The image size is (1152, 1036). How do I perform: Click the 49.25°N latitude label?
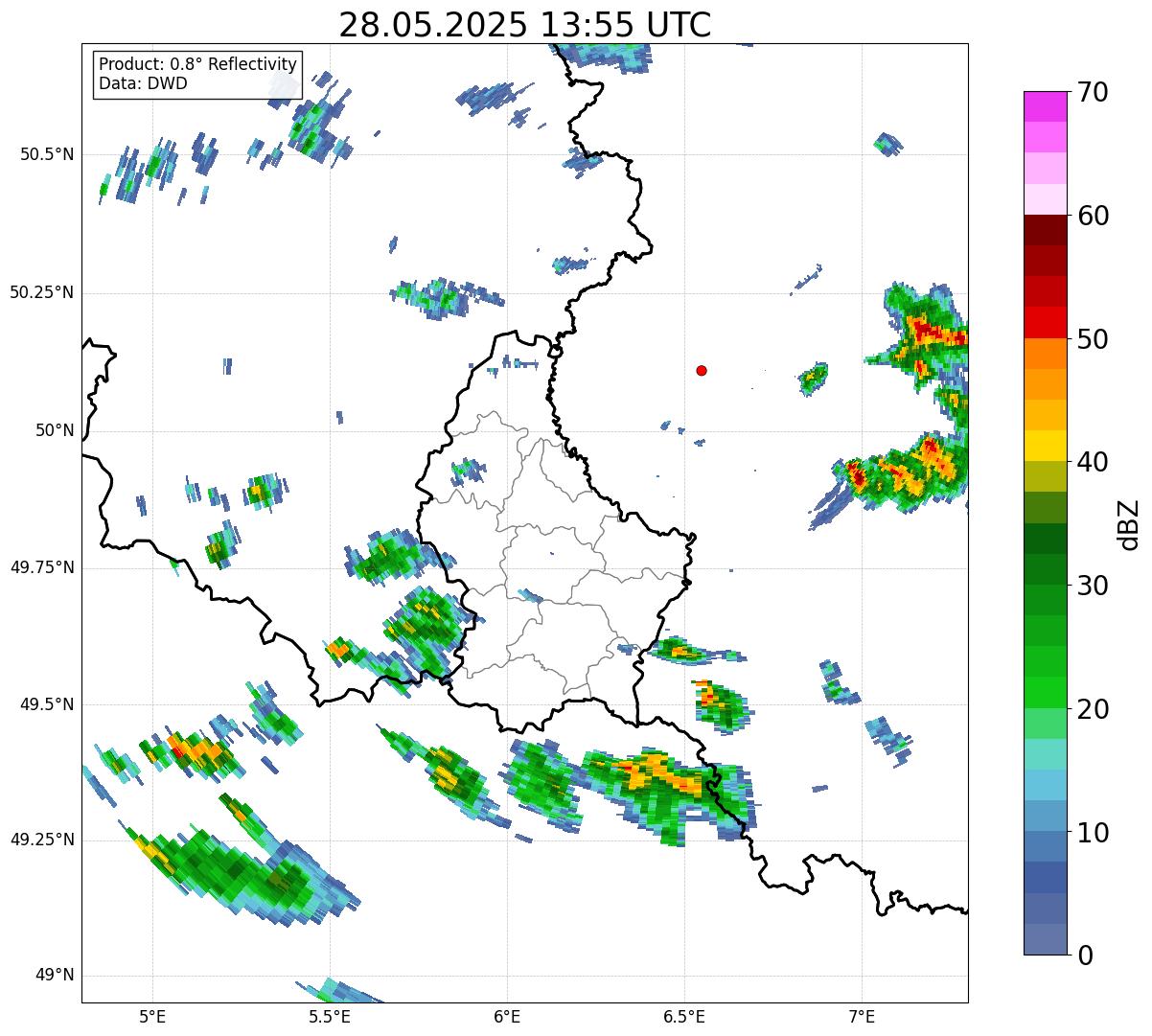click(x=42, y=840)
